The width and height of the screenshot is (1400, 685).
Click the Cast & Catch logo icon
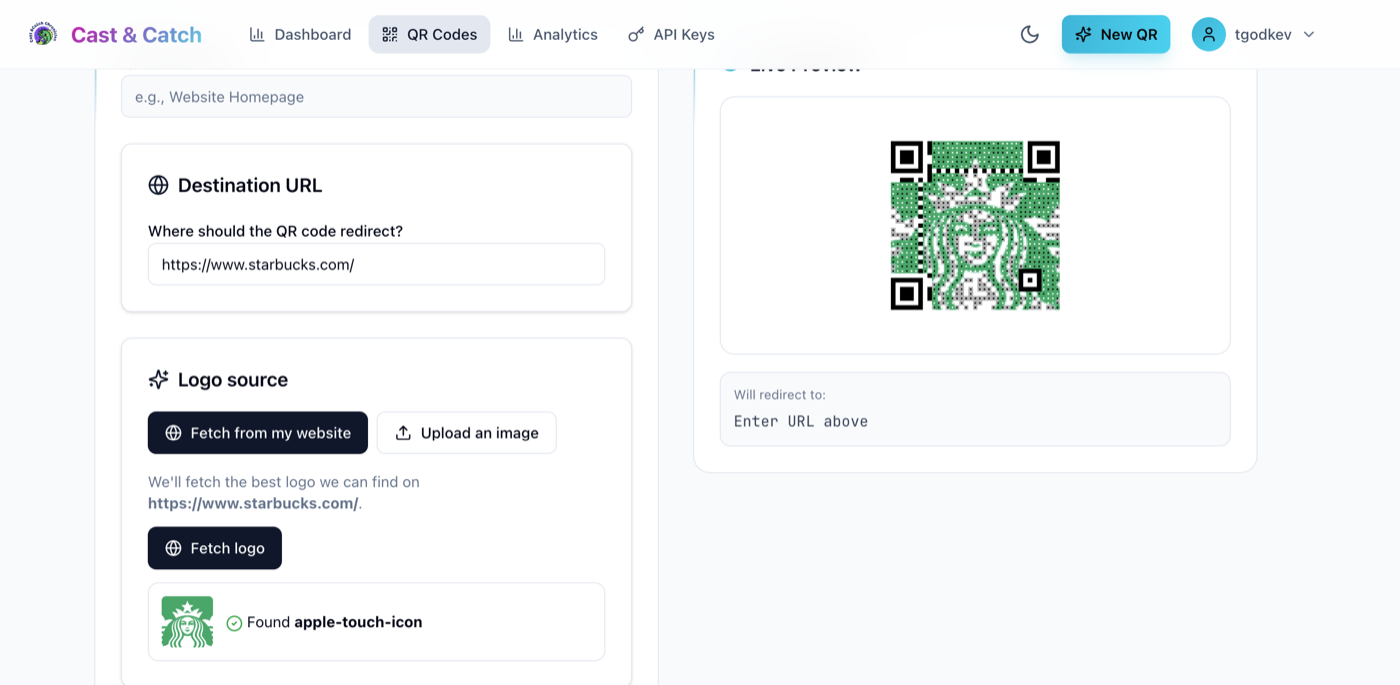click(43, 34)
